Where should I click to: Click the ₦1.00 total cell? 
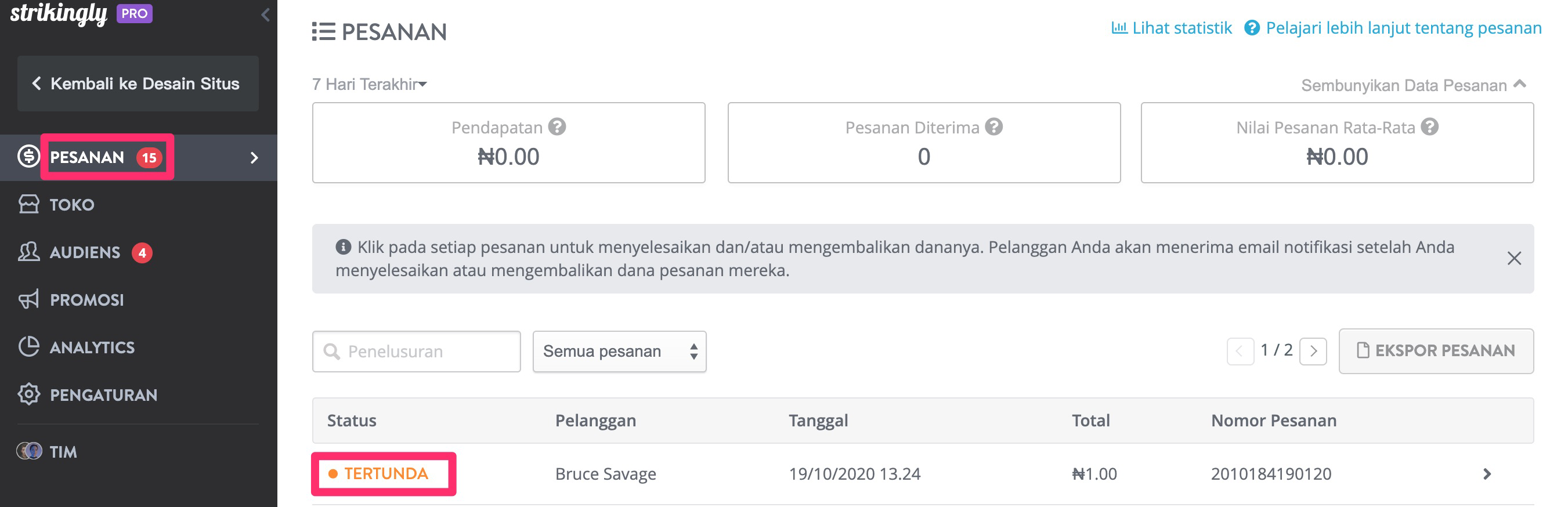coord(1094,473)
